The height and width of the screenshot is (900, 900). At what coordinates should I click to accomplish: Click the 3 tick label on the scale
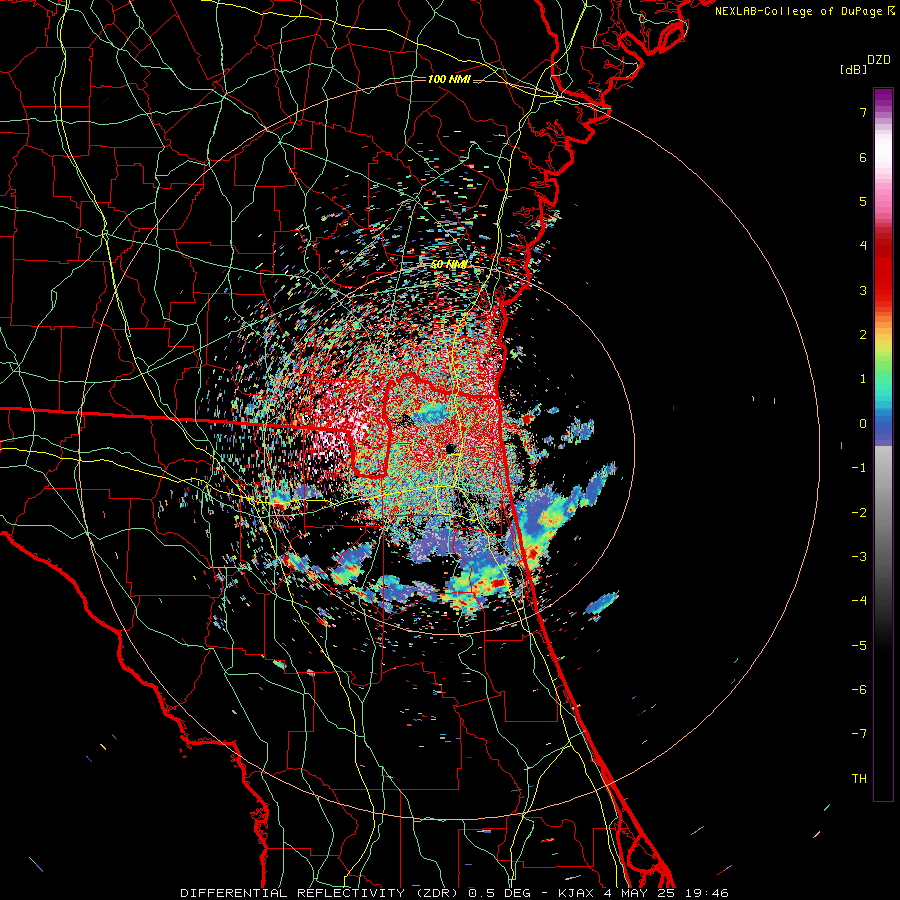(863, 290)
